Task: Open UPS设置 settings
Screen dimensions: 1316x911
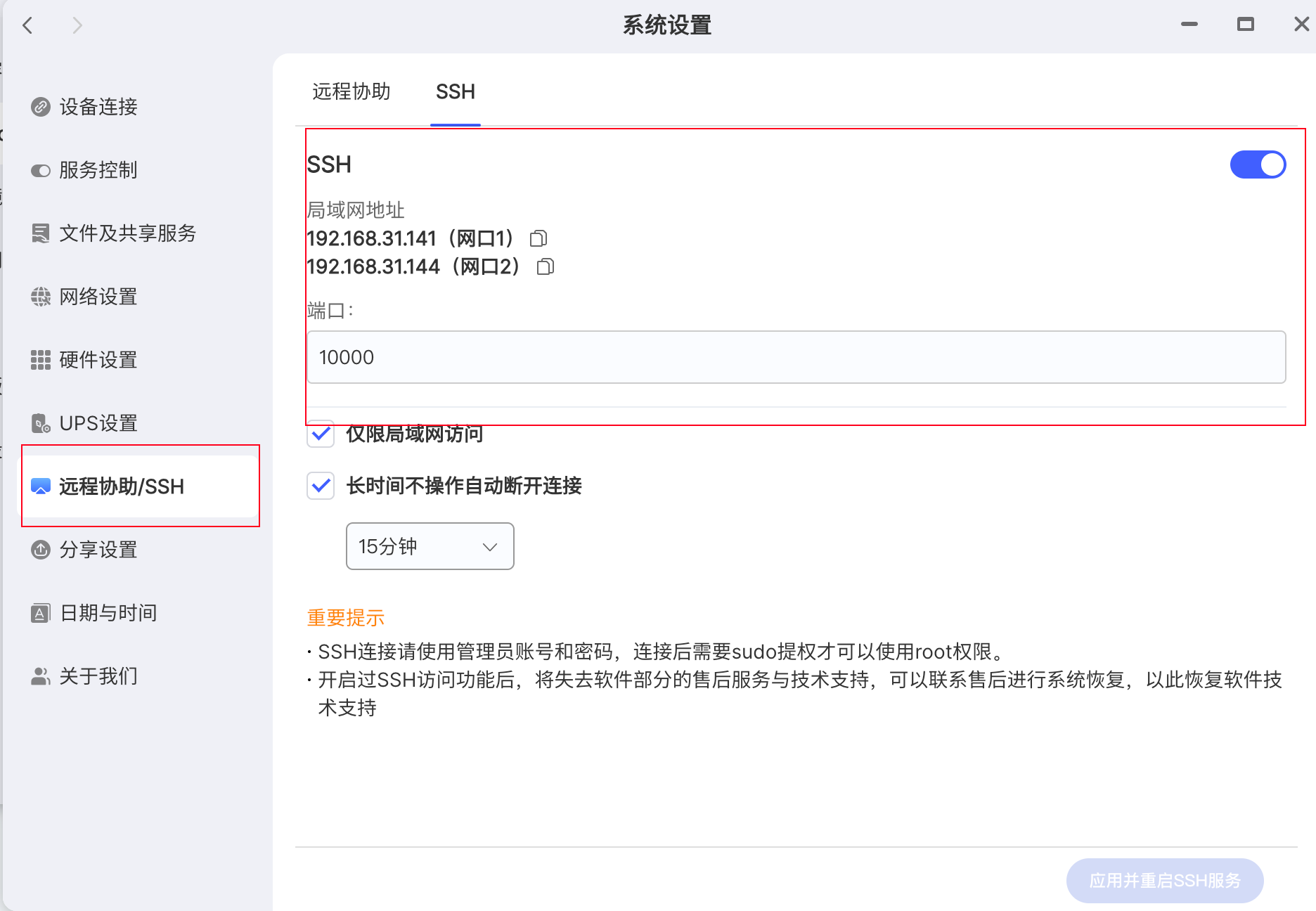Action: (x=97, y=423)
